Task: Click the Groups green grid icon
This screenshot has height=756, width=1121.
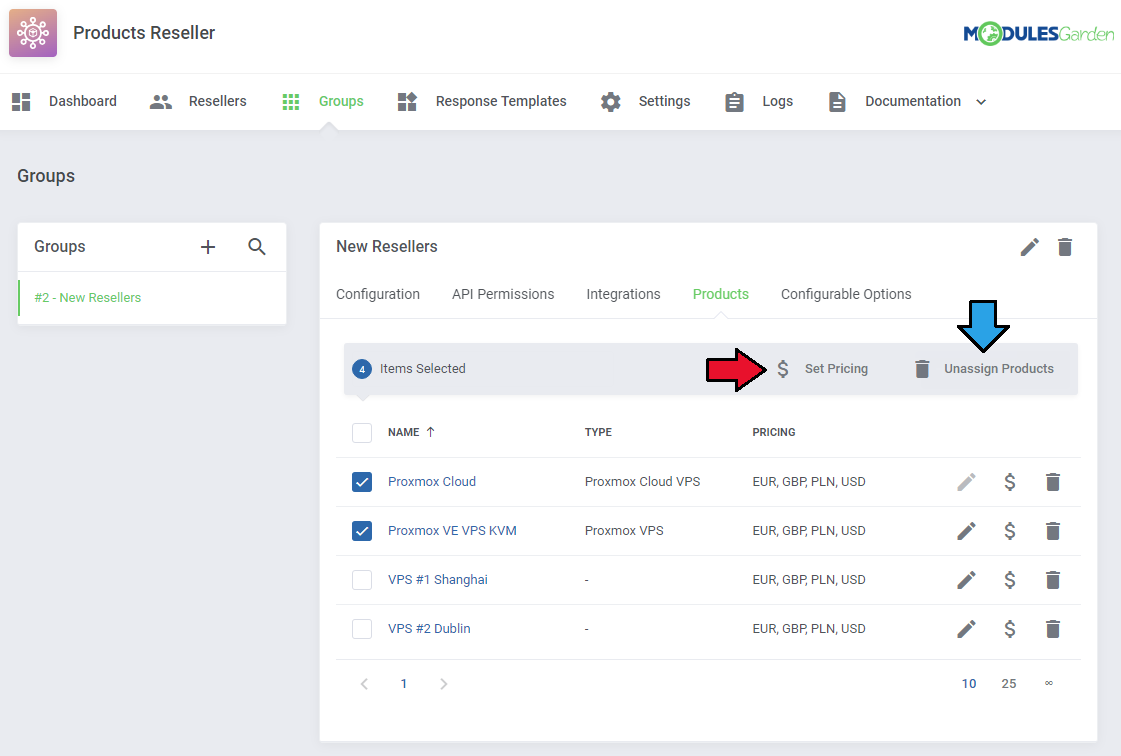Action: coord(291,102)
